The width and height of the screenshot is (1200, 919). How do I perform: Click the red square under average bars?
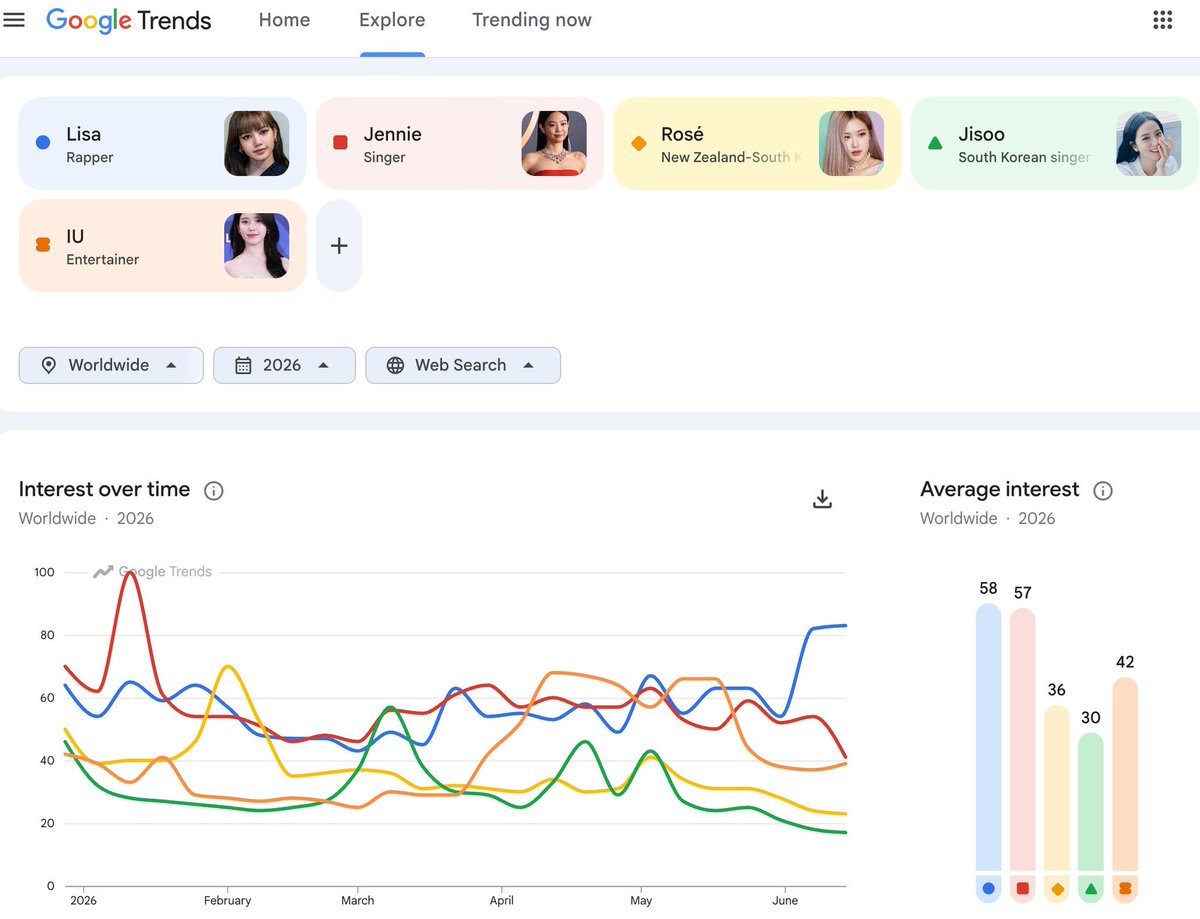[x=1022, y=888]
